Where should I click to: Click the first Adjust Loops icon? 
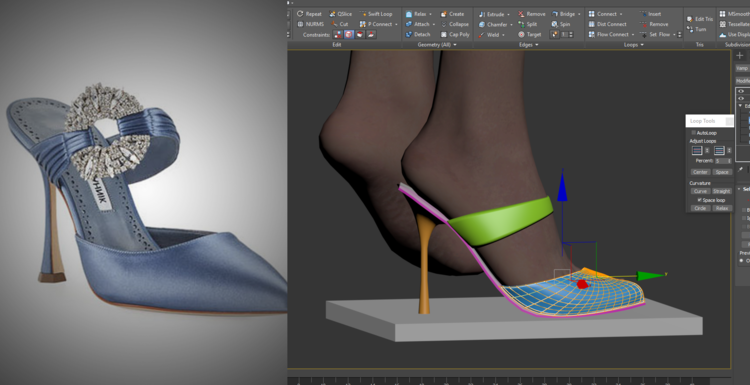click(x=697, y=151)
